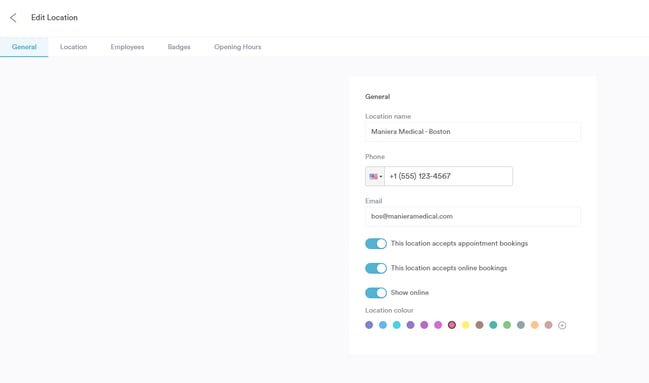Choose the brown location colour swatch
Screen dimensions: 649x383
[x=479, y=325]
